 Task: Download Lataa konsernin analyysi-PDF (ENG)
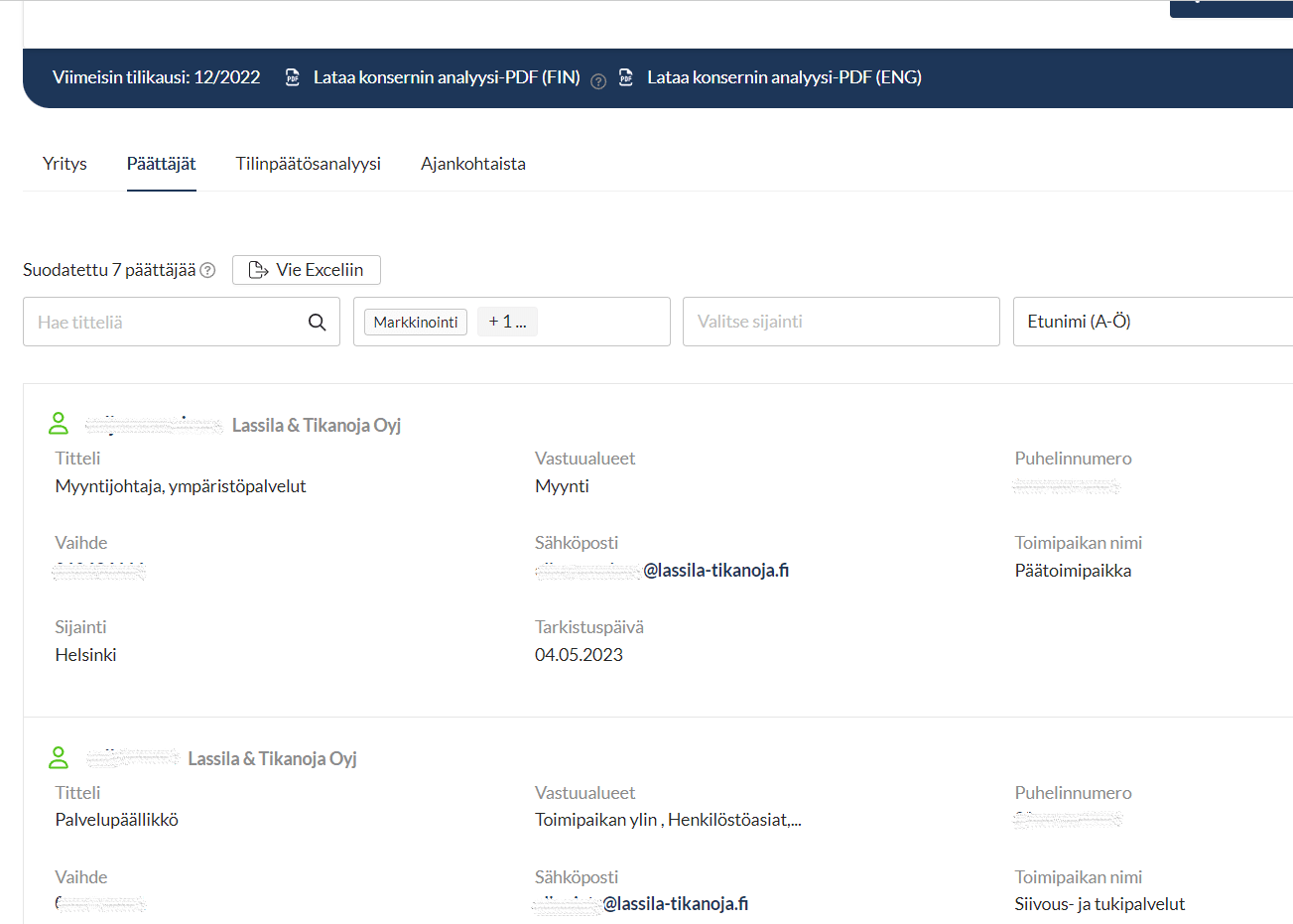click(784, 77)
